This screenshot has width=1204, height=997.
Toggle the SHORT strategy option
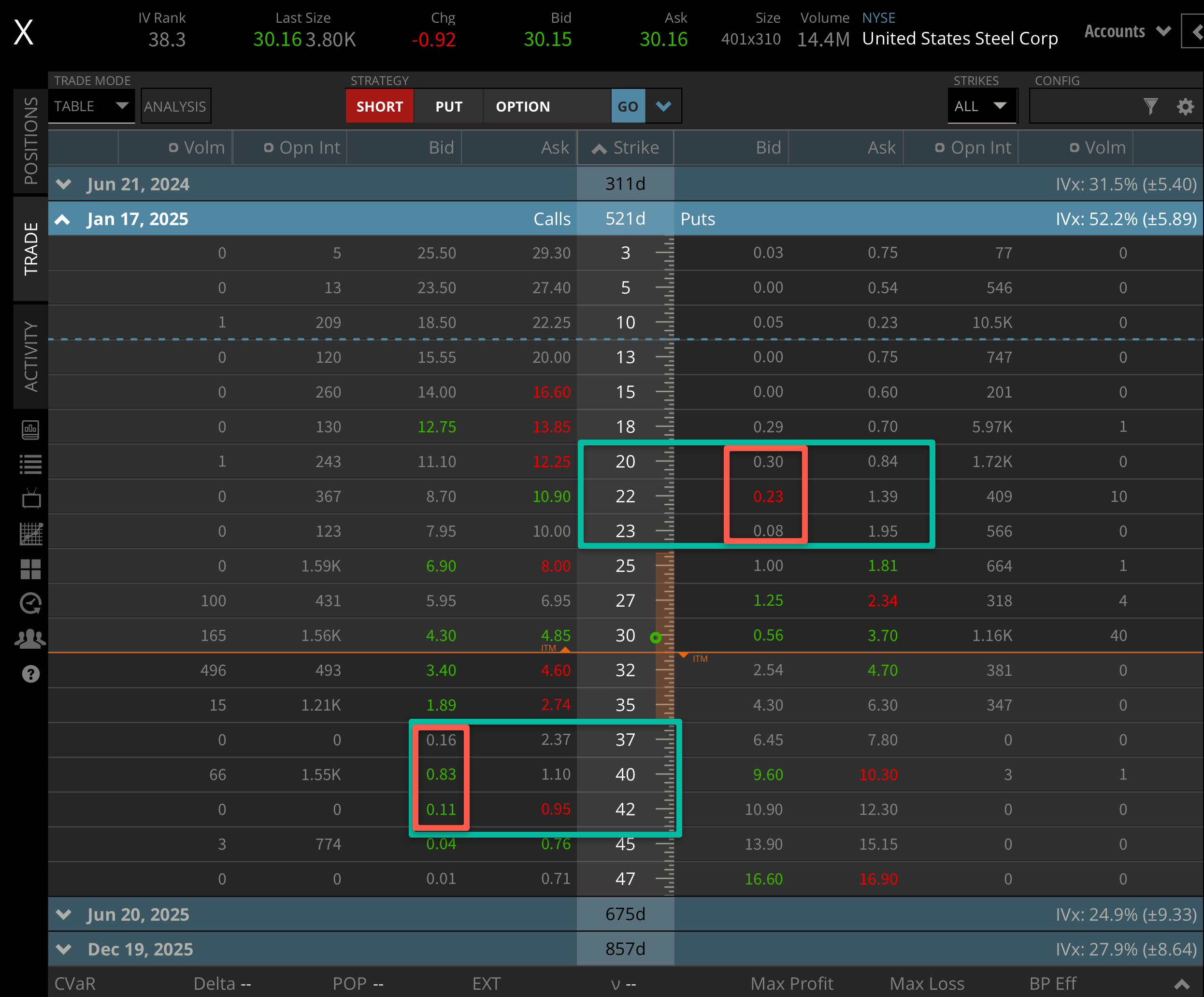coord(380,106)
